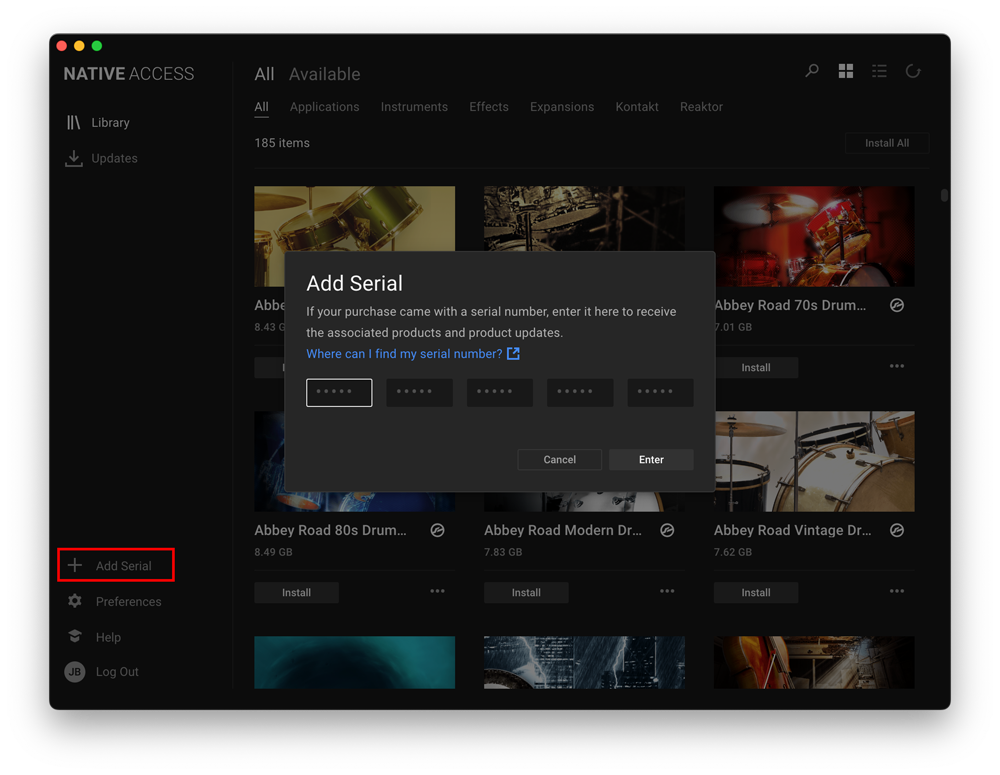
Task: Select the Library sidebar item
Action: pyautogui.click(x=98, y=122)
